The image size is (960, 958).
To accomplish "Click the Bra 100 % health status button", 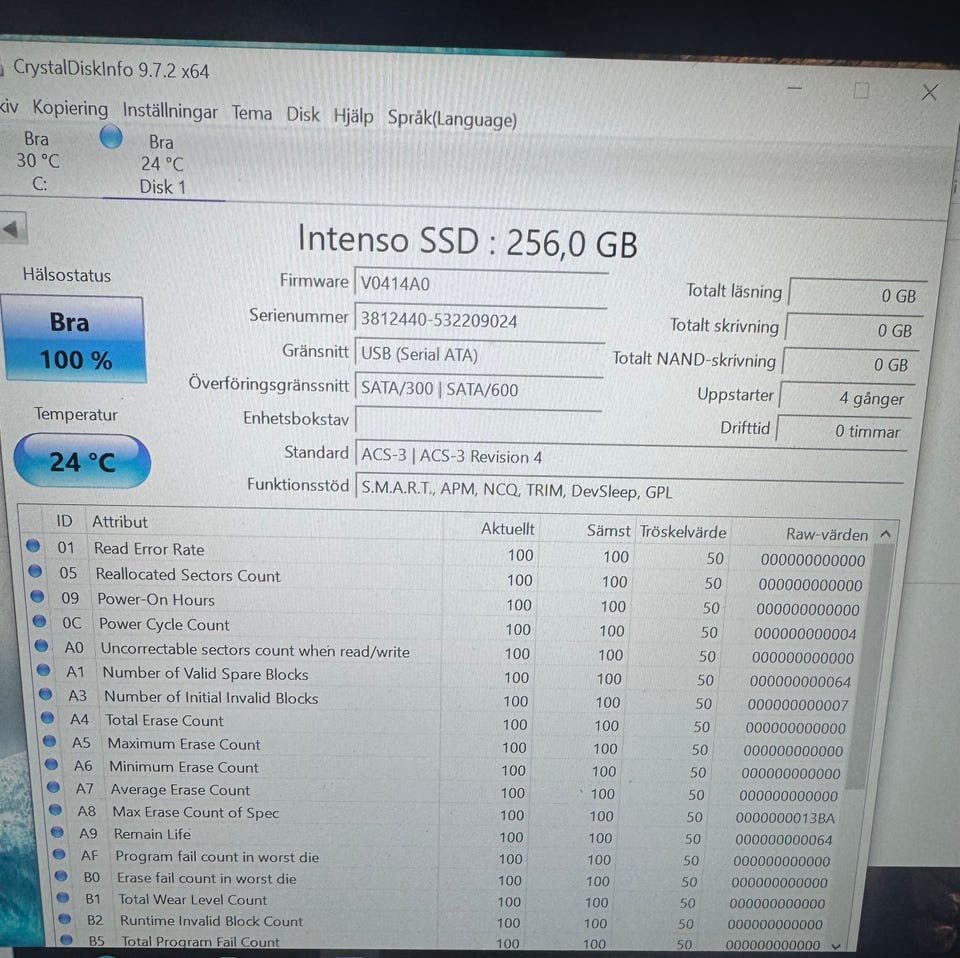I will (x=73, y=340).
